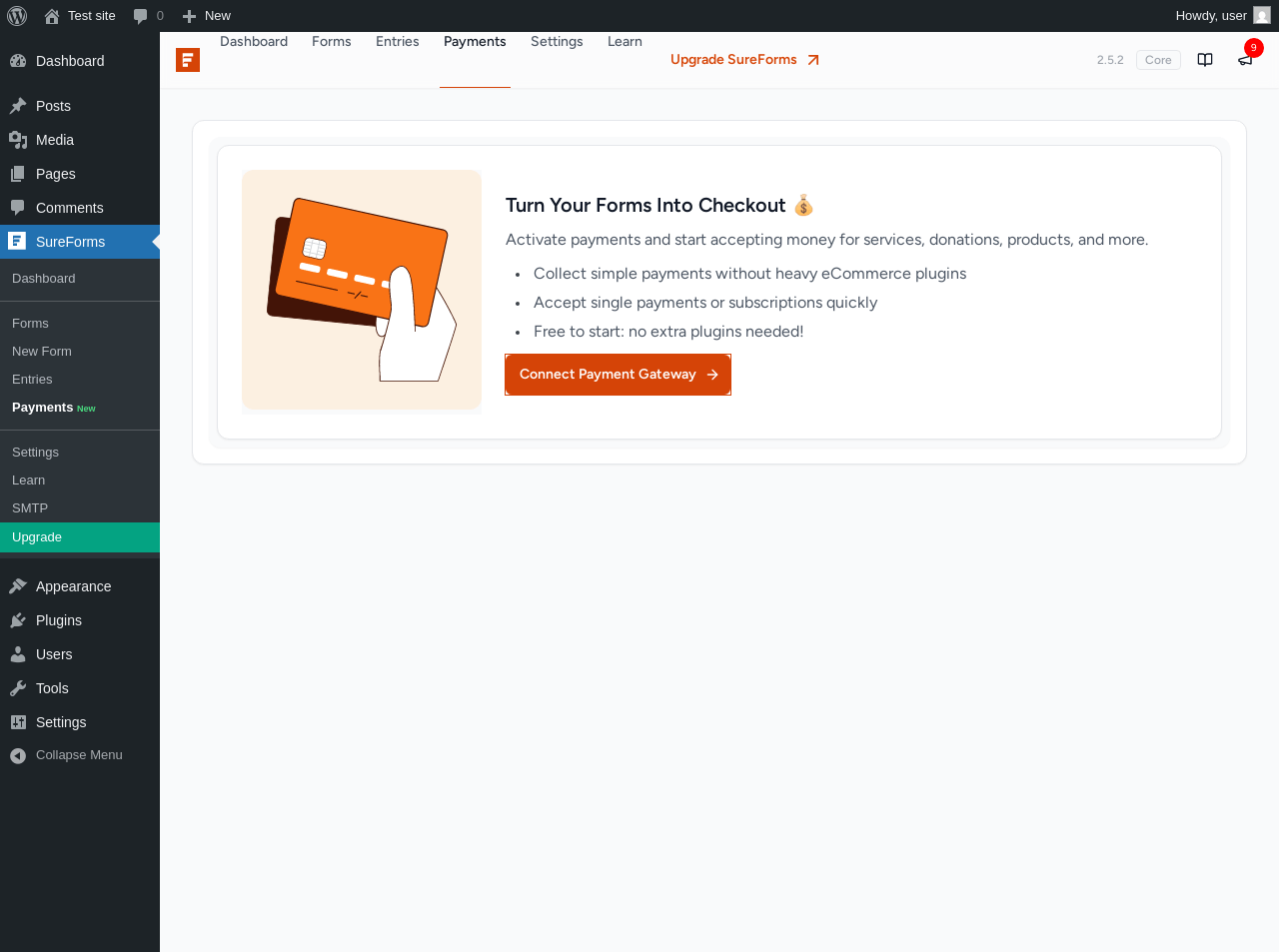Screen dimensions: 1279x952
Task: Open the comments bubble in admin bar
Action: click(148, 16)
